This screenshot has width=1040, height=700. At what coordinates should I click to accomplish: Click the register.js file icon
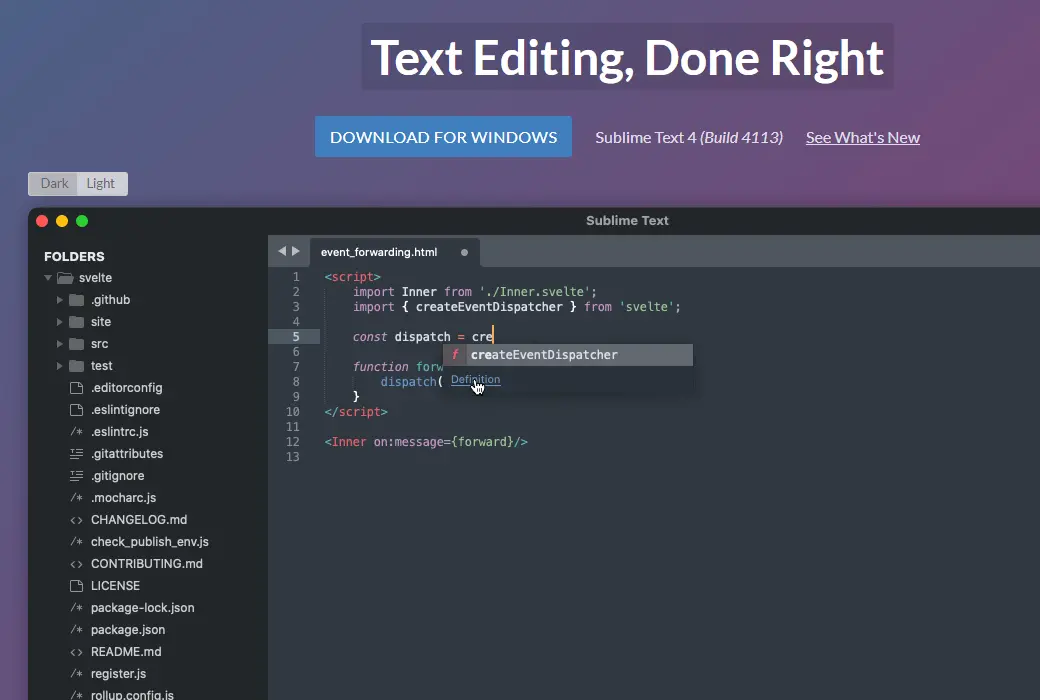click(77, 673)
